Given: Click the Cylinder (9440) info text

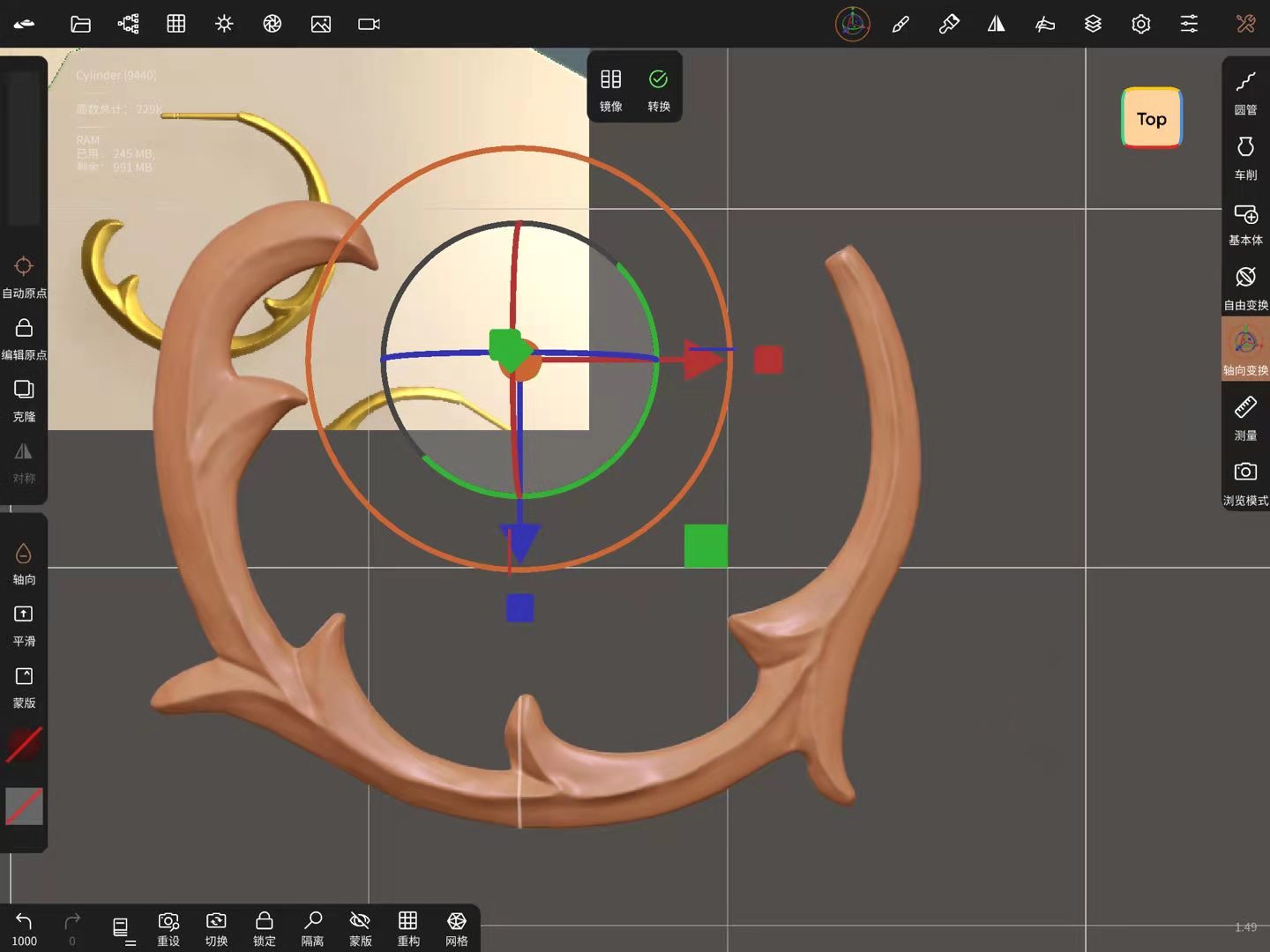Looking at the screenshot, I should tap(116, 76).
